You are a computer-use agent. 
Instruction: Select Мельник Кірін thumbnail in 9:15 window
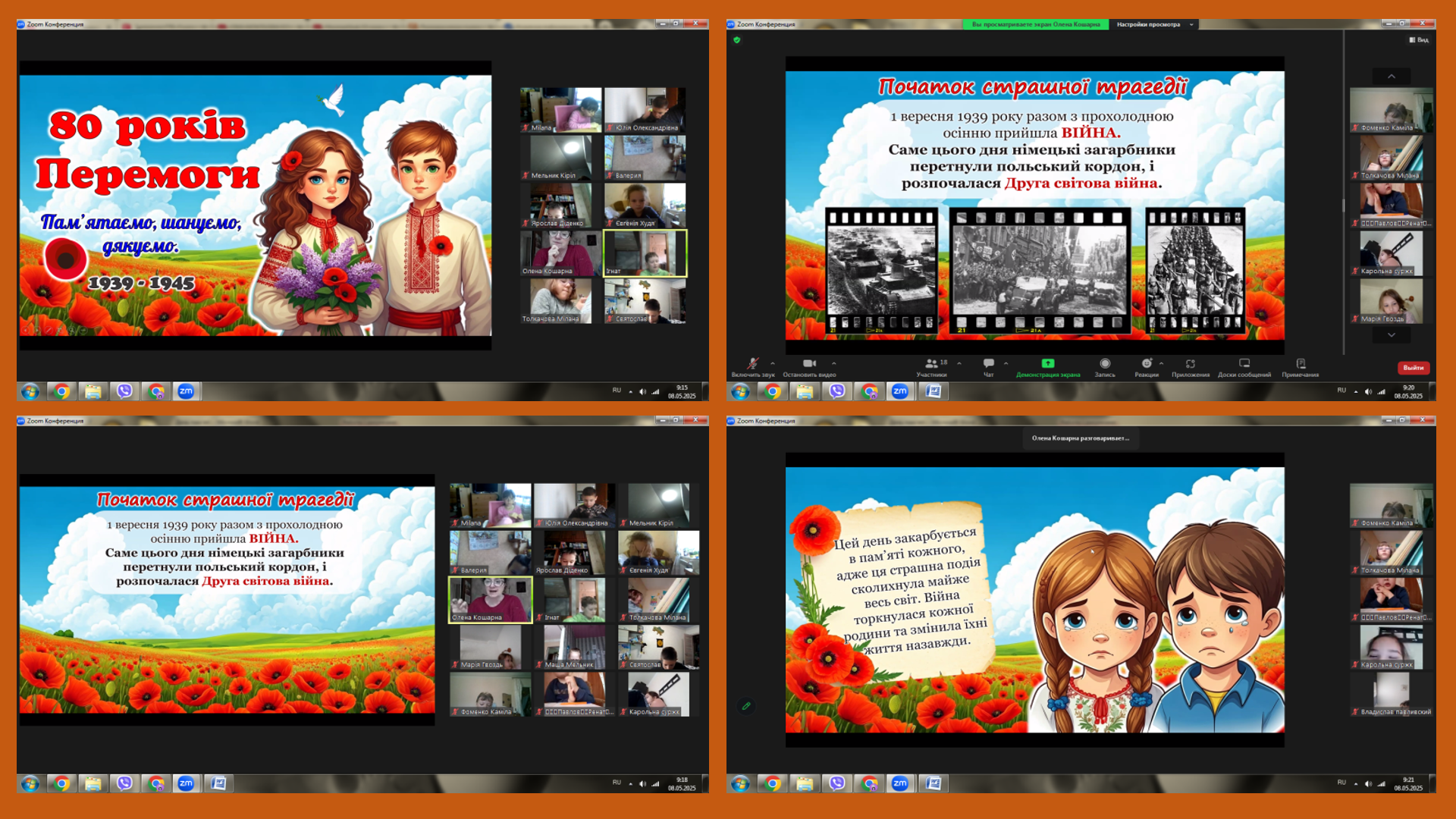click(x=561, y=158)
